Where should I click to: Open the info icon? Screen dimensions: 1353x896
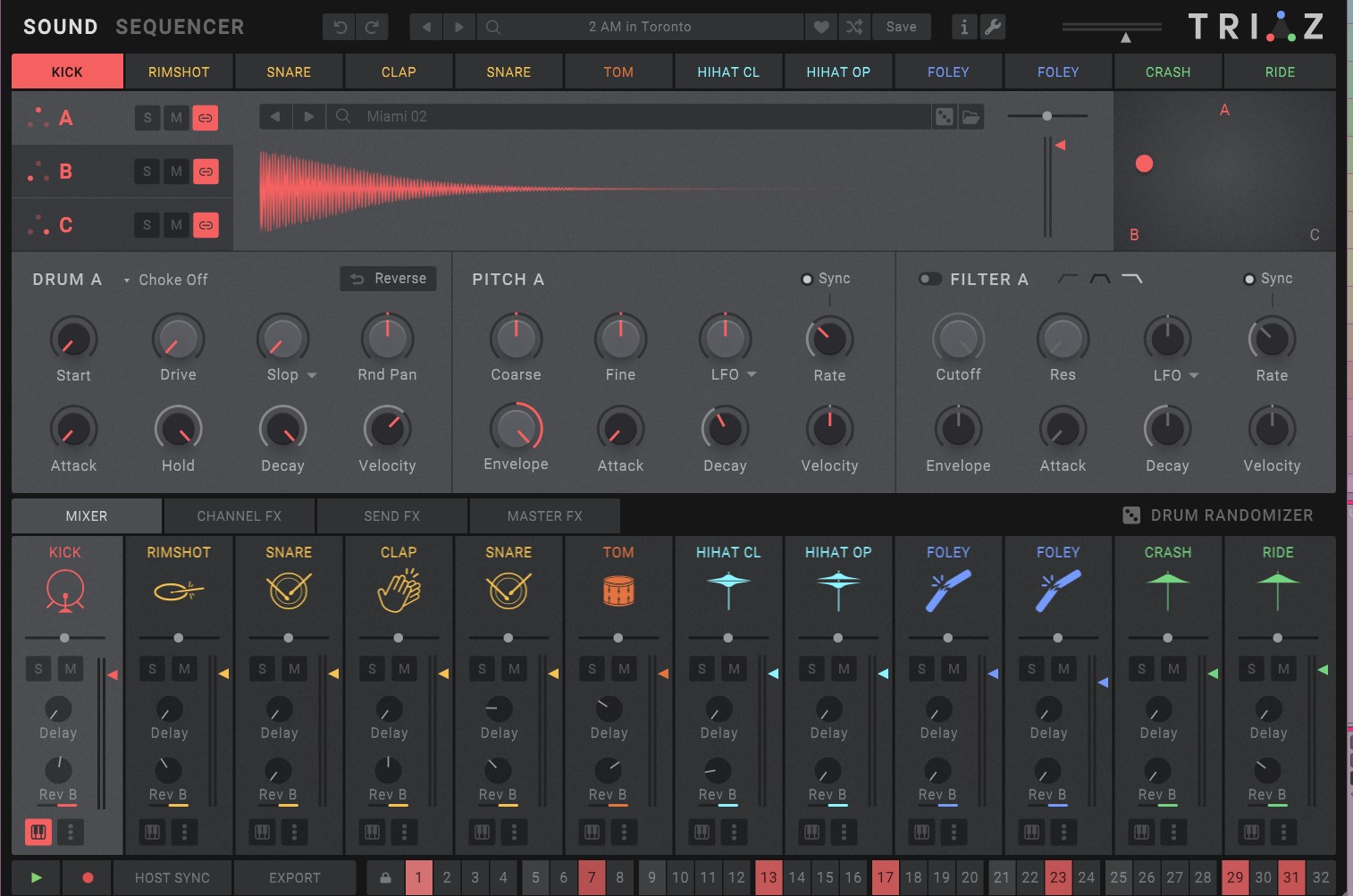pyautogui.click(x=963, y=27)
